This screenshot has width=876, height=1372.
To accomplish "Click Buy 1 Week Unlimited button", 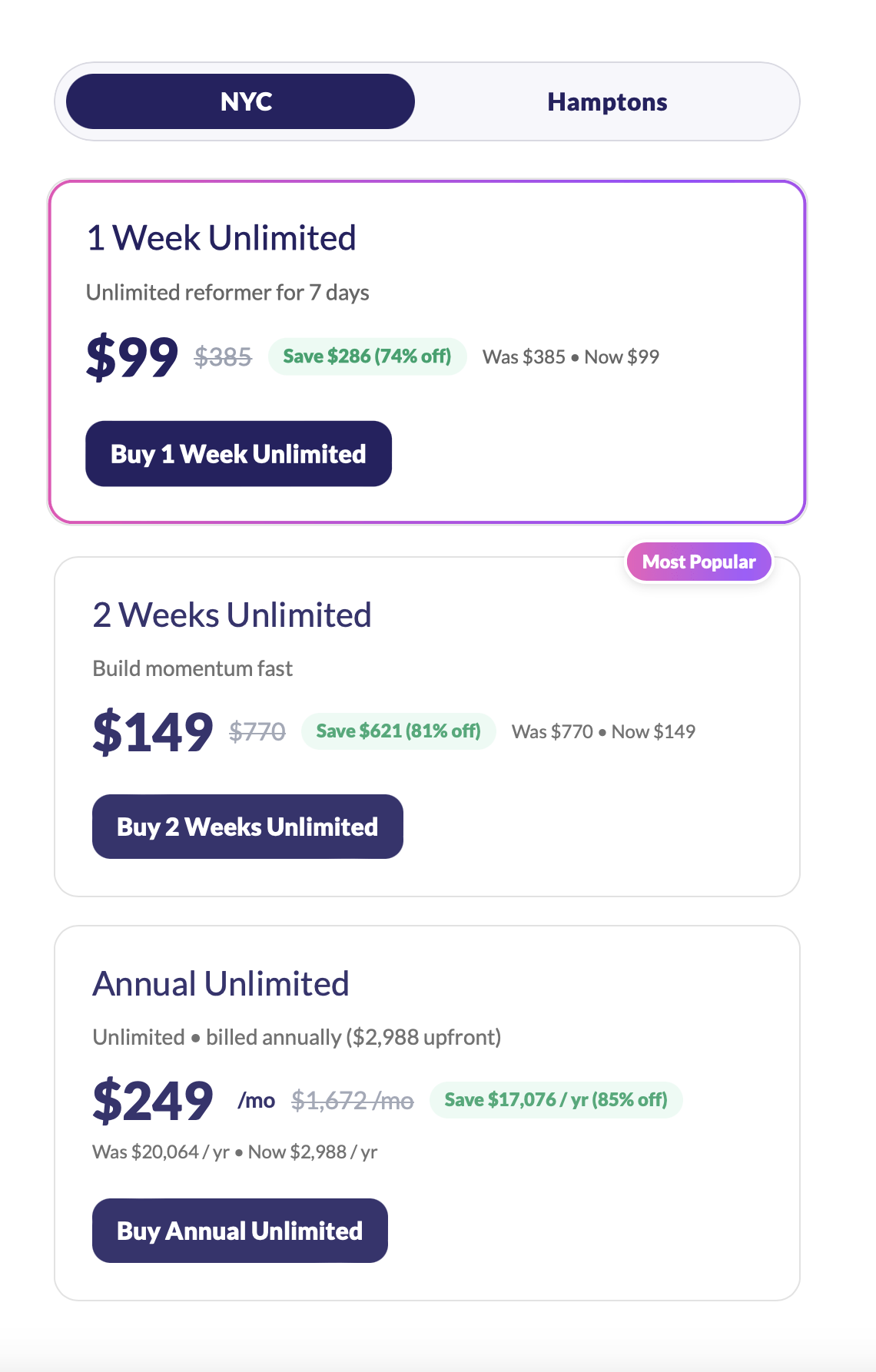I will [238, 454].
